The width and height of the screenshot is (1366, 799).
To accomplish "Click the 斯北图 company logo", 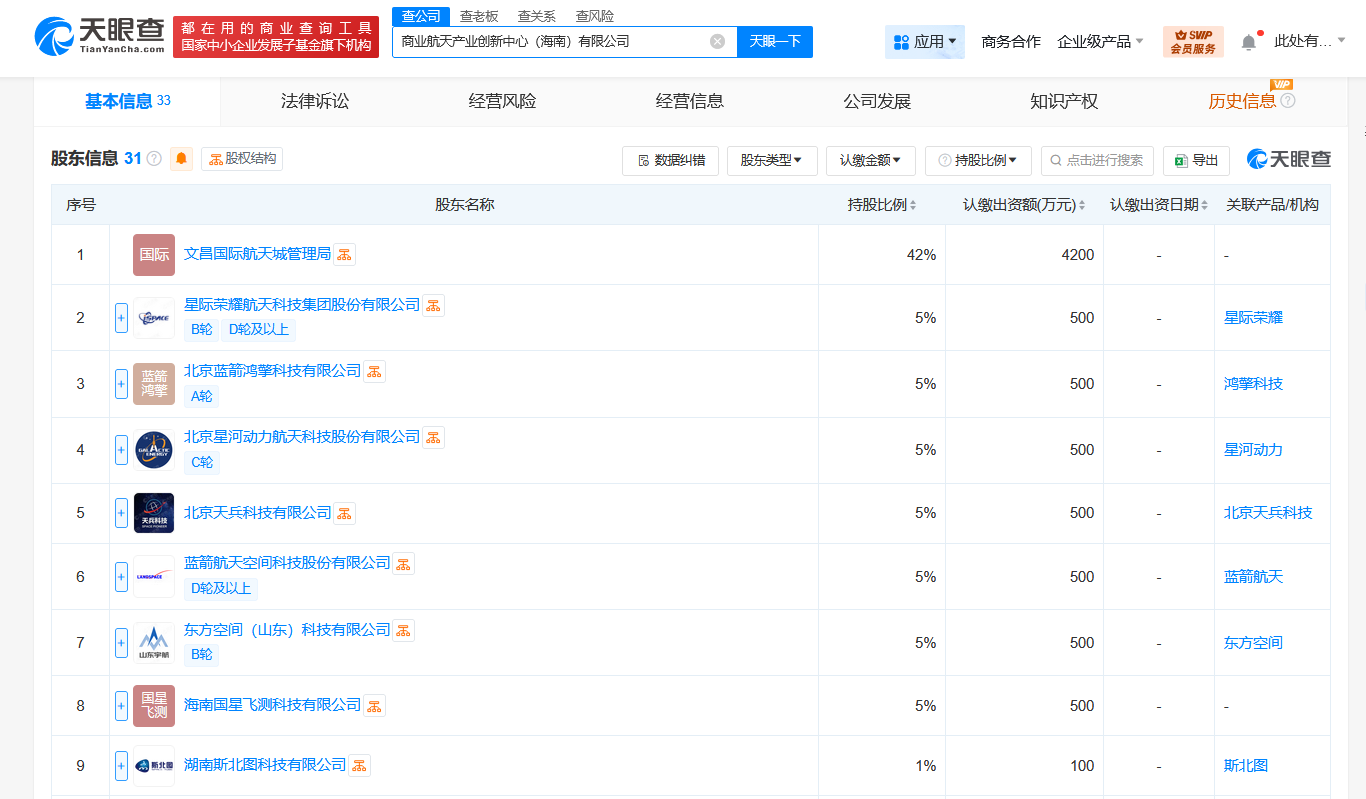I will 154,766.
